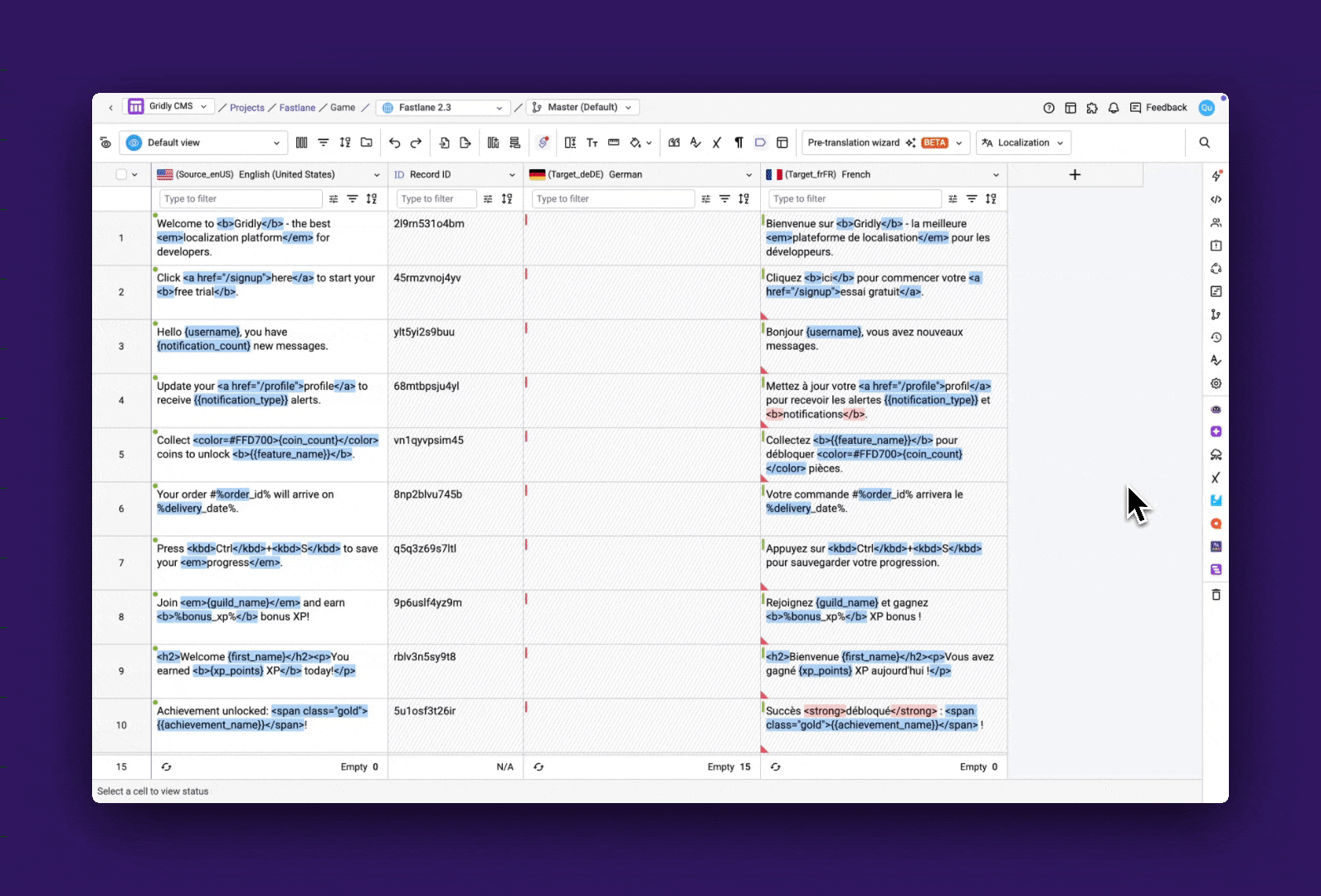Open the purple chatbot icon in sidebar
Image resolution: width=1321 pixels, height=896 pixels.
(x=1216, y=409)
